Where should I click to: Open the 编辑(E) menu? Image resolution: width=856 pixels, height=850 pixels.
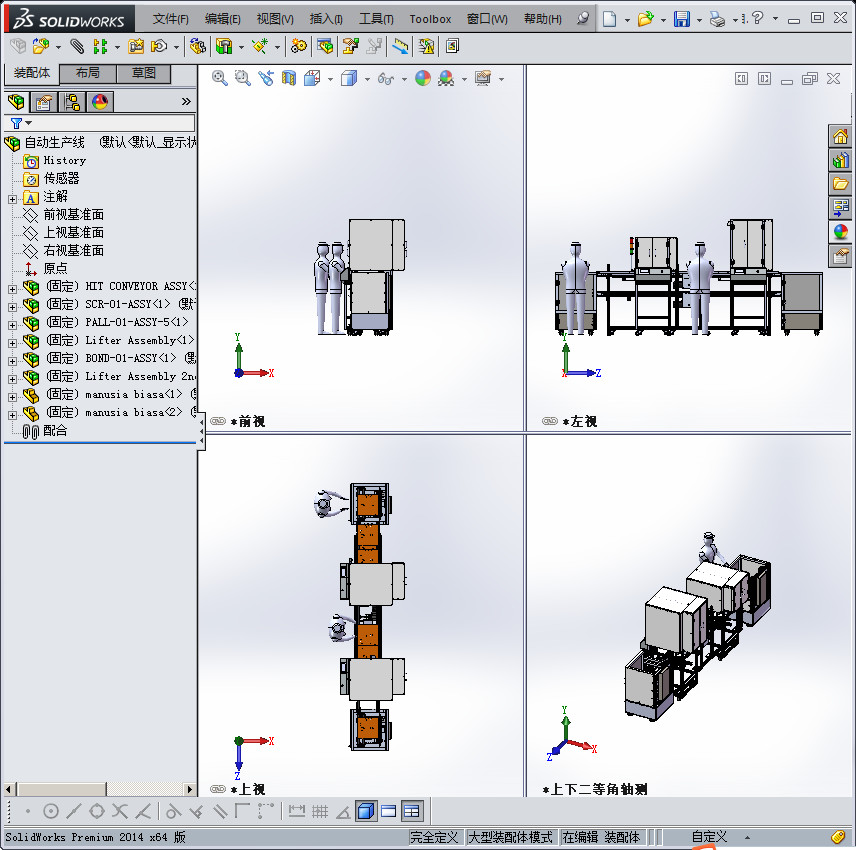[223, 19]
